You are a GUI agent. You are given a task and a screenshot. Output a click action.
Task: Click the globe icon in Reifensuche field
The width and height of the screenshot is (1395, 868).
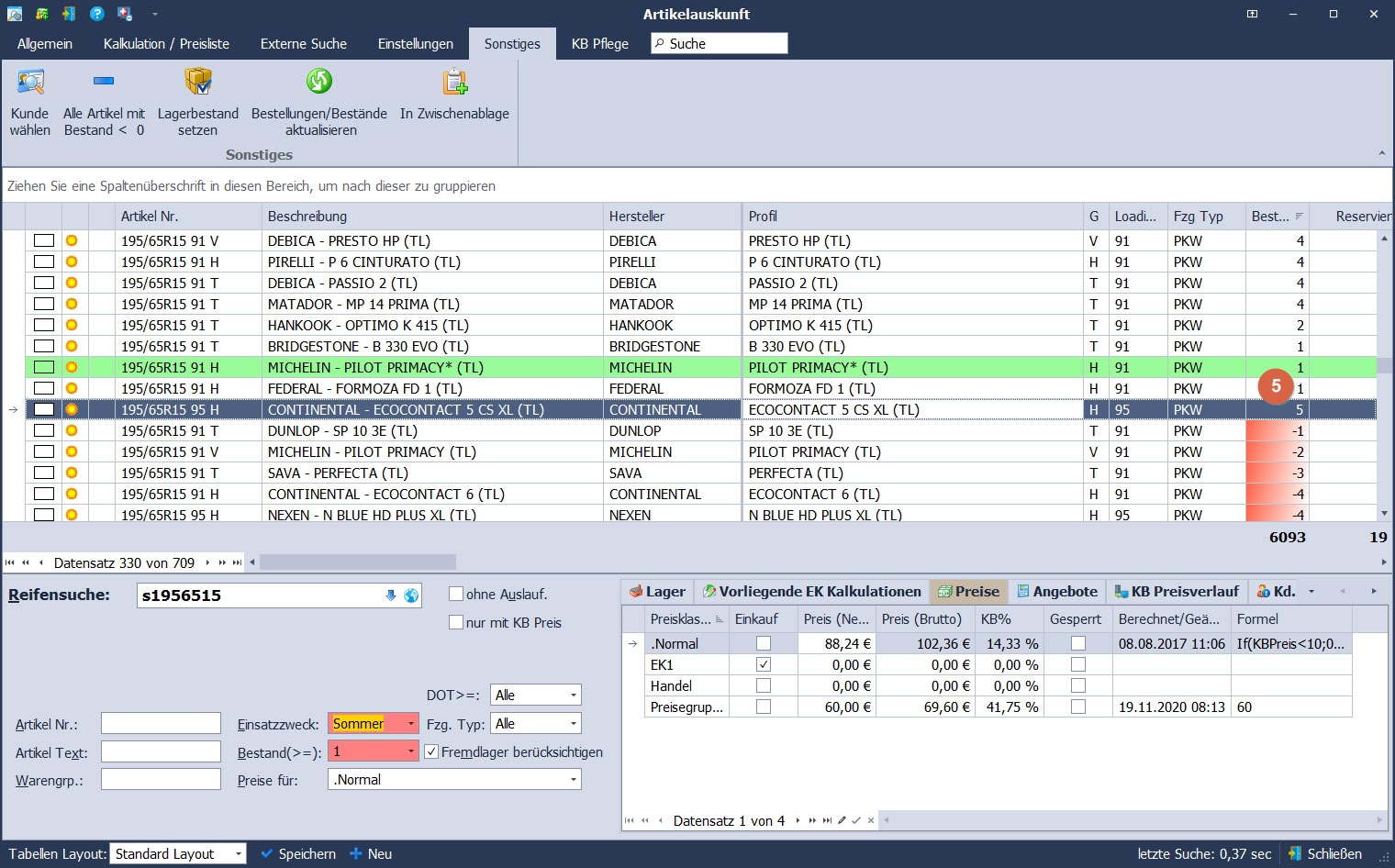point(411,595)
